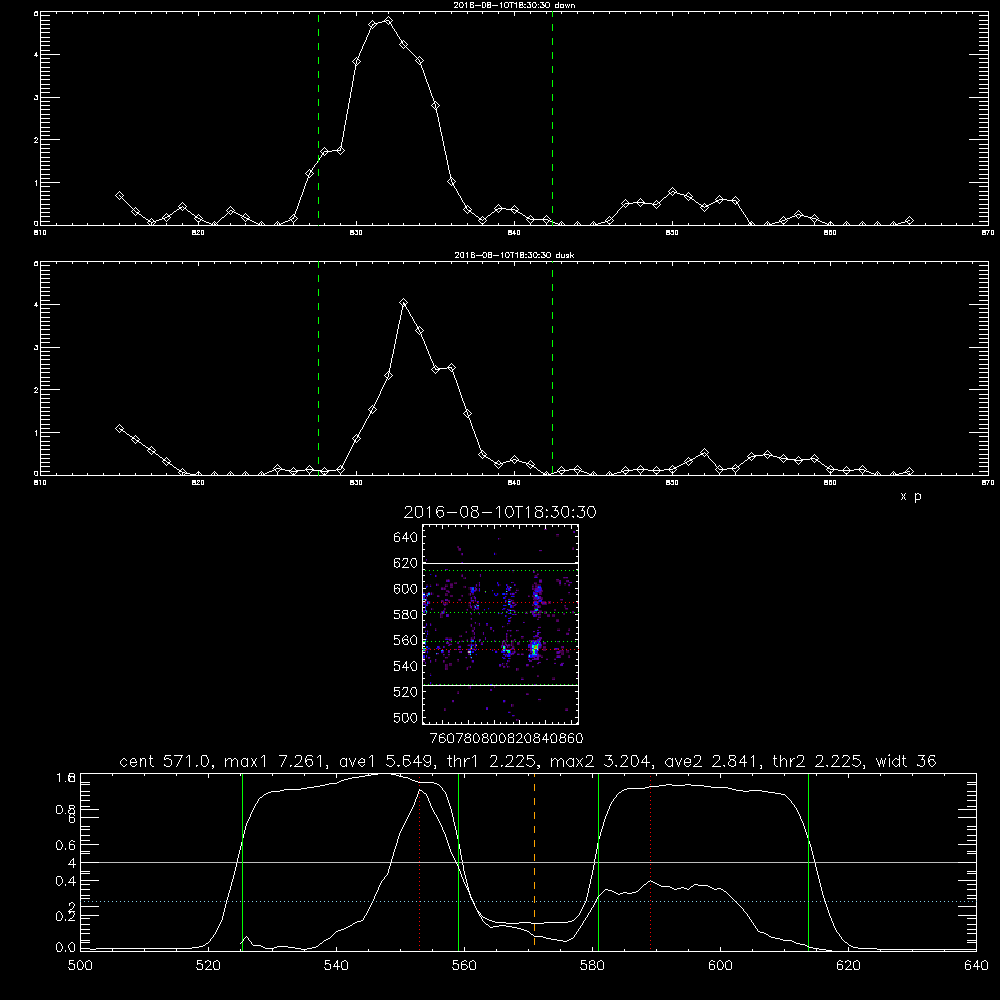
Task: Click y-axis label '0.4' on bottom plot
Action: pos(66,881)
